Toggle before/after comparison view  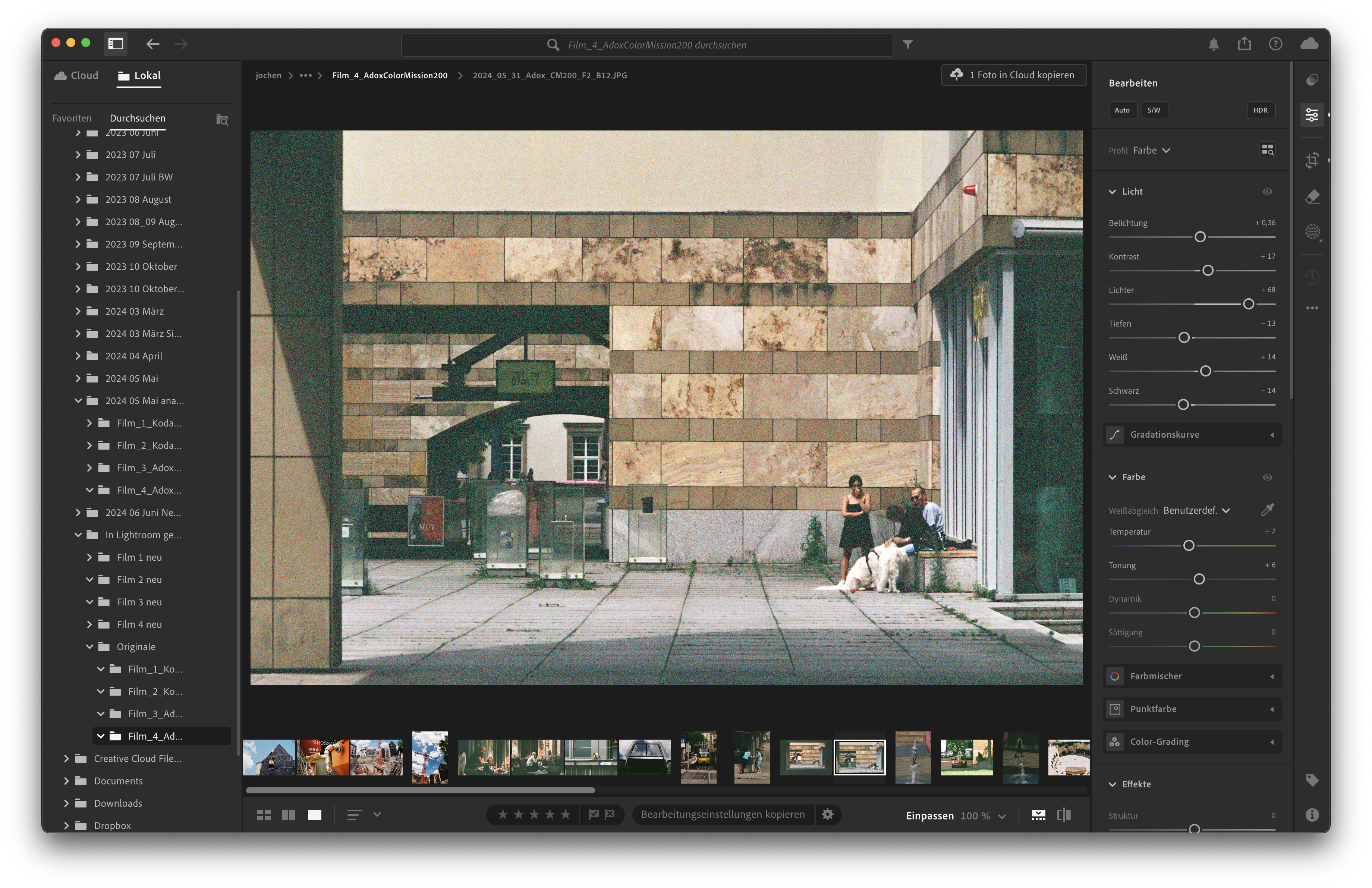point(1064,815)
